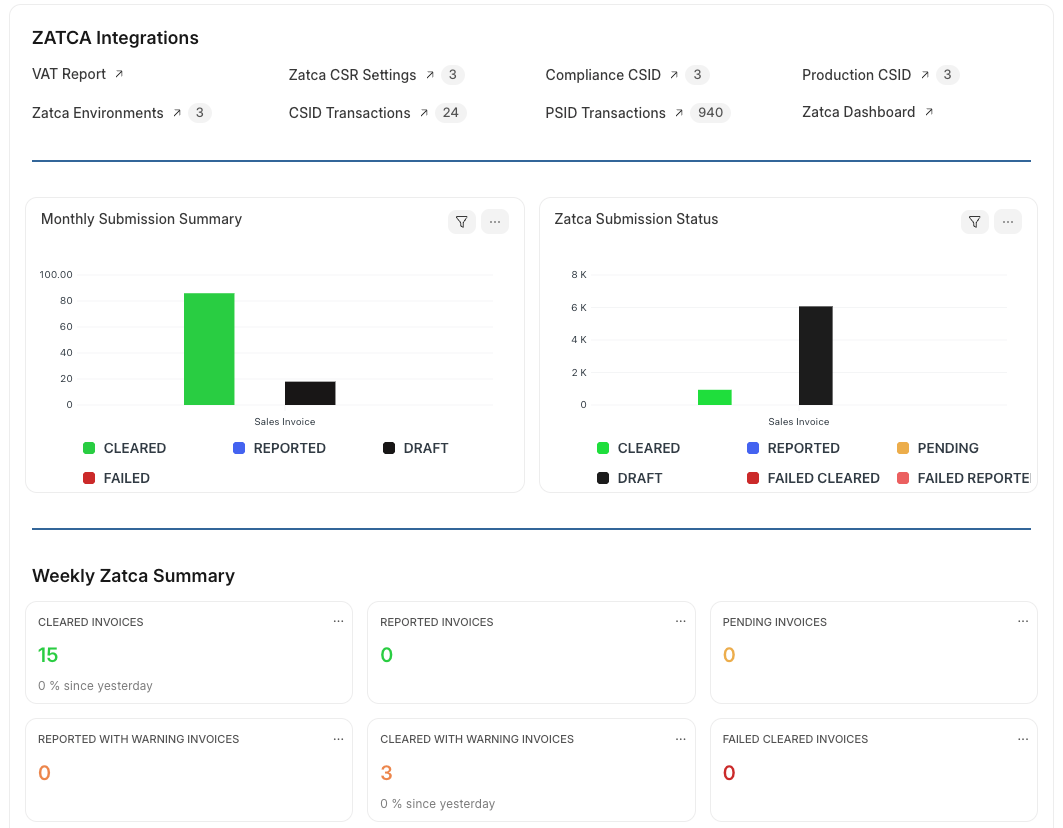Open options menu on Reported With Warning Invoices
1063x828 pixels.
[338, 737]
